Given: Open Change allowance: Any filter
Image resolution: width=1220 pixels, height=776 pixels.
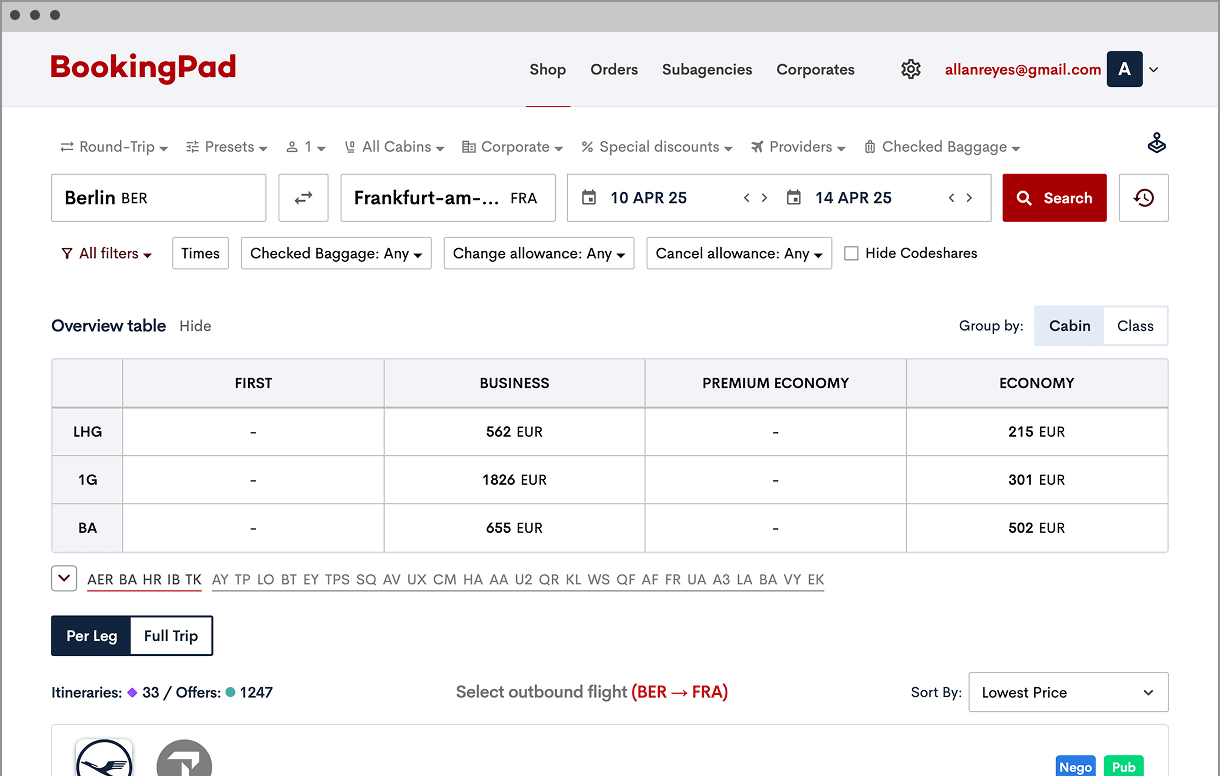Looking at the screenshot, I should point(539,254).
